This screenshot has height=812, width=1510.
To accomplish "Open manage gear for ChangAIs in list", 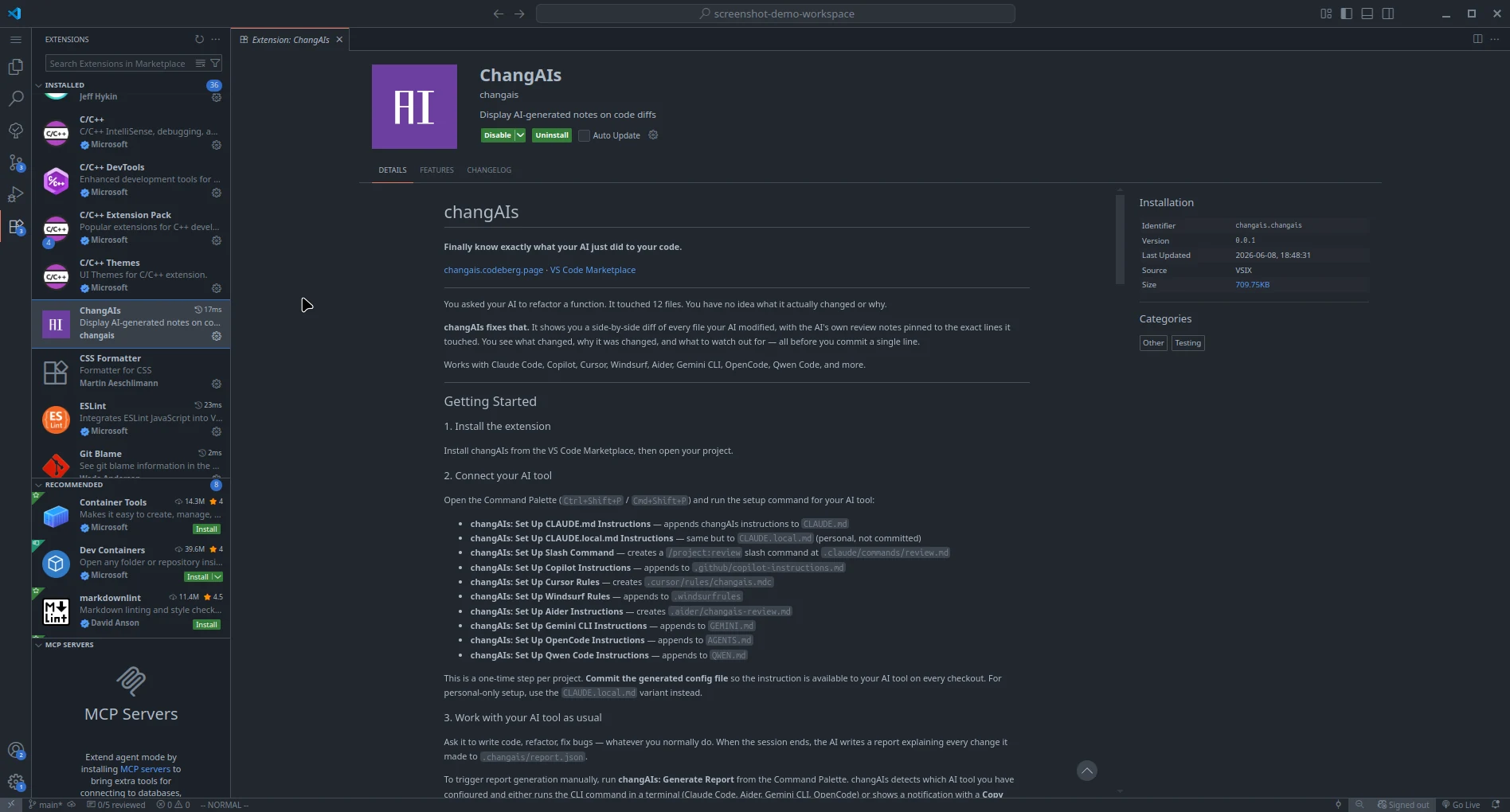I will click(x=216, y=336).
